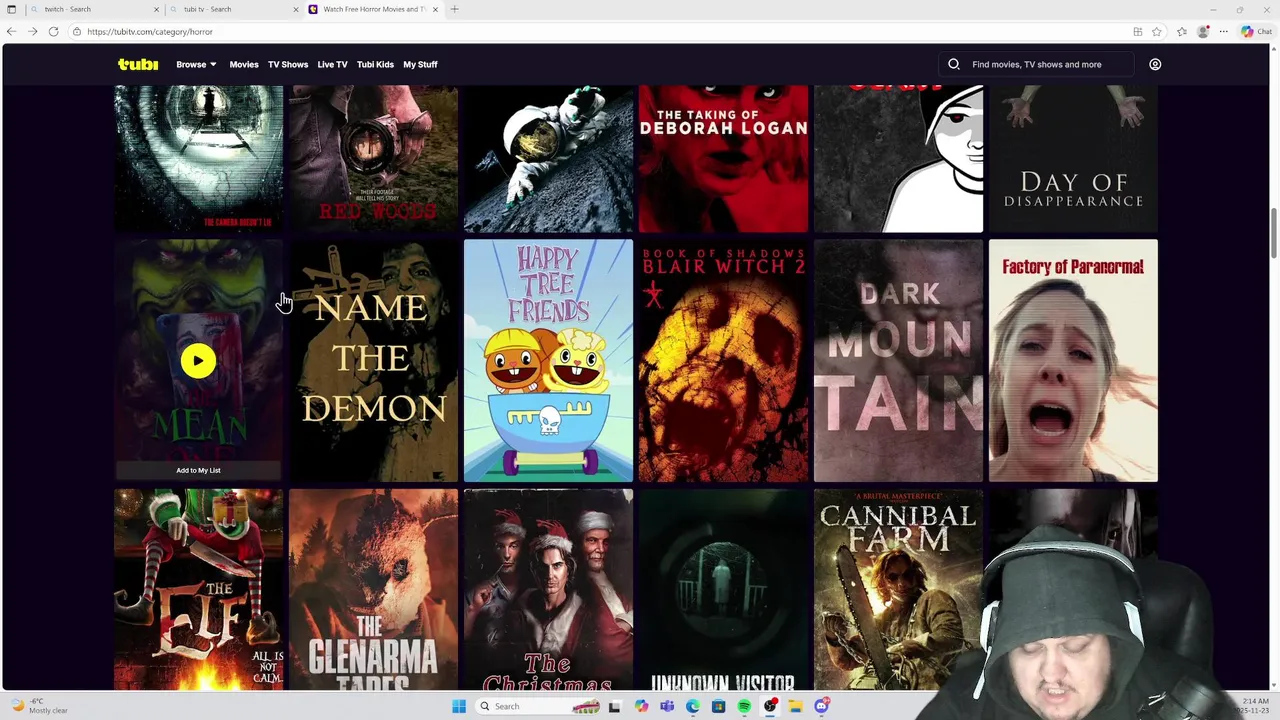Open the browser favorites list icon
Screen dimensions: 1280x720
click(x=1182, y=32)
